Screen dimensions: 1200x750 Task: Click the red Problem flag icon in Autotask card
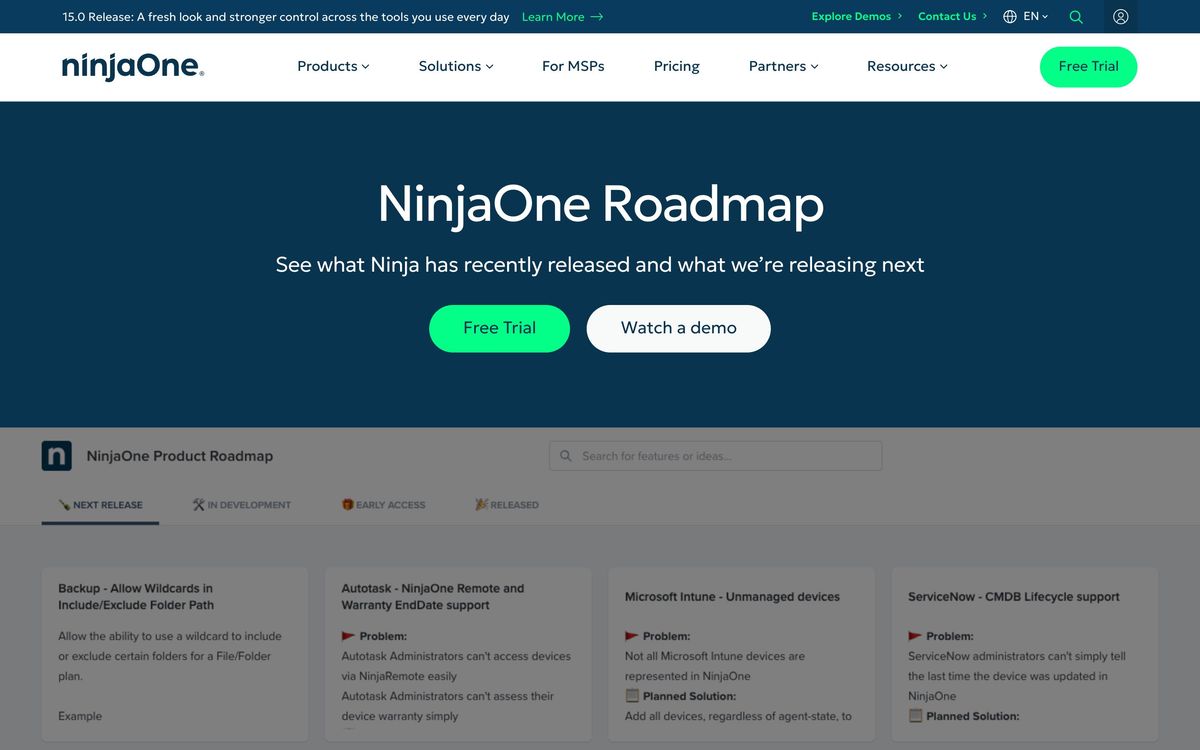coord(348,636)
